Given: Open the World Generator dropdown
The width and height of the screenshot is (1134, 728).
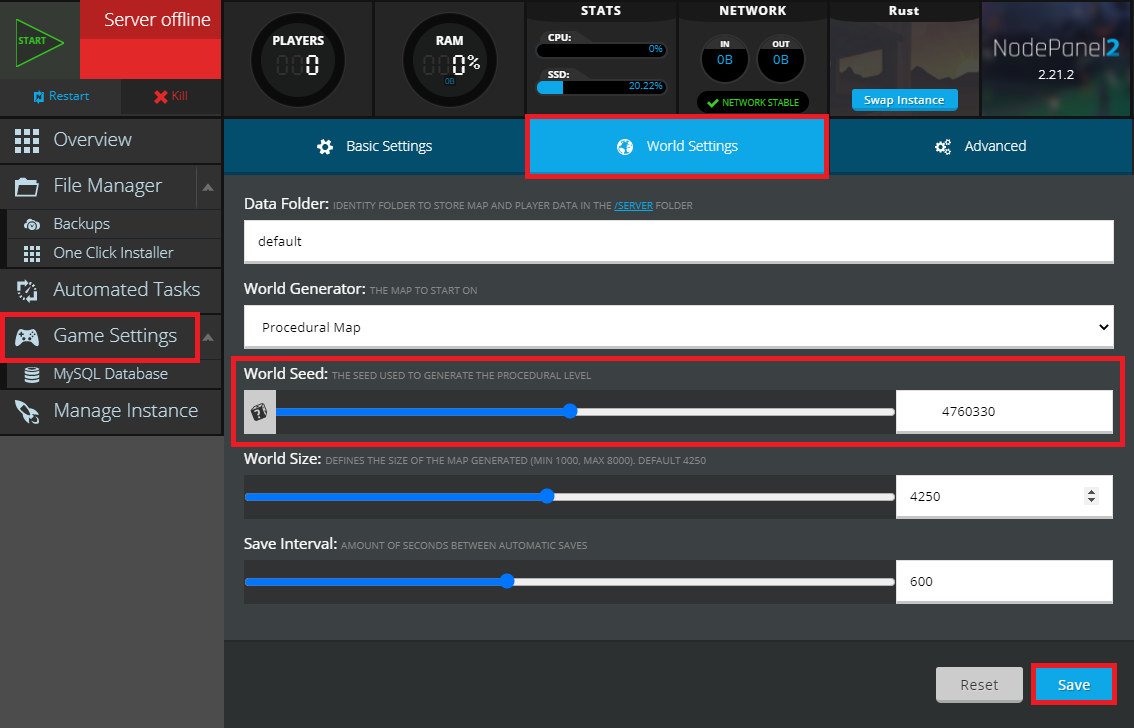Looking at the screenshot, I should click(x=678, y=327).
